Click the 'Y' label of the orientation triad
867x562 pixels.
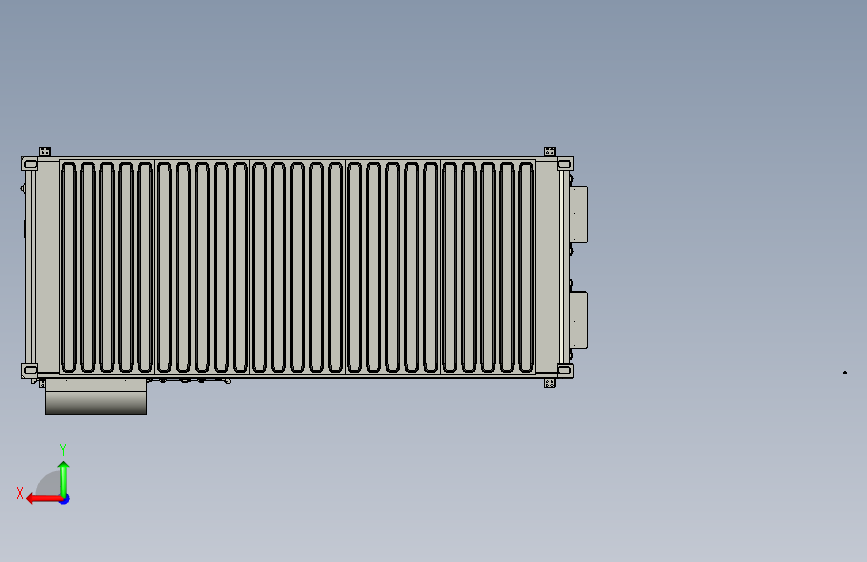[x=63, y=450]
